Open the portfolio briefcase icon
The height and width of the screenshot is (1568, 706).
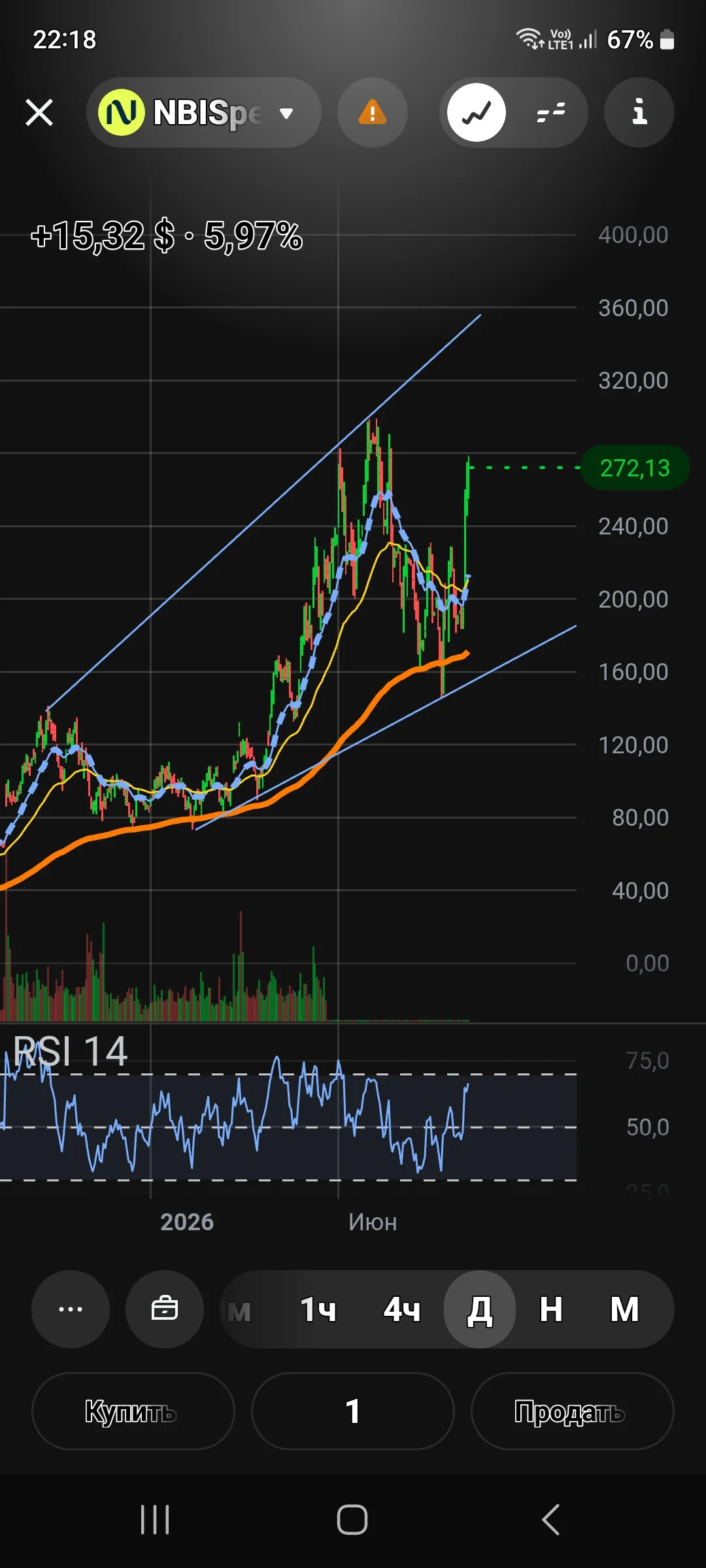click(x=165, y=1309)
